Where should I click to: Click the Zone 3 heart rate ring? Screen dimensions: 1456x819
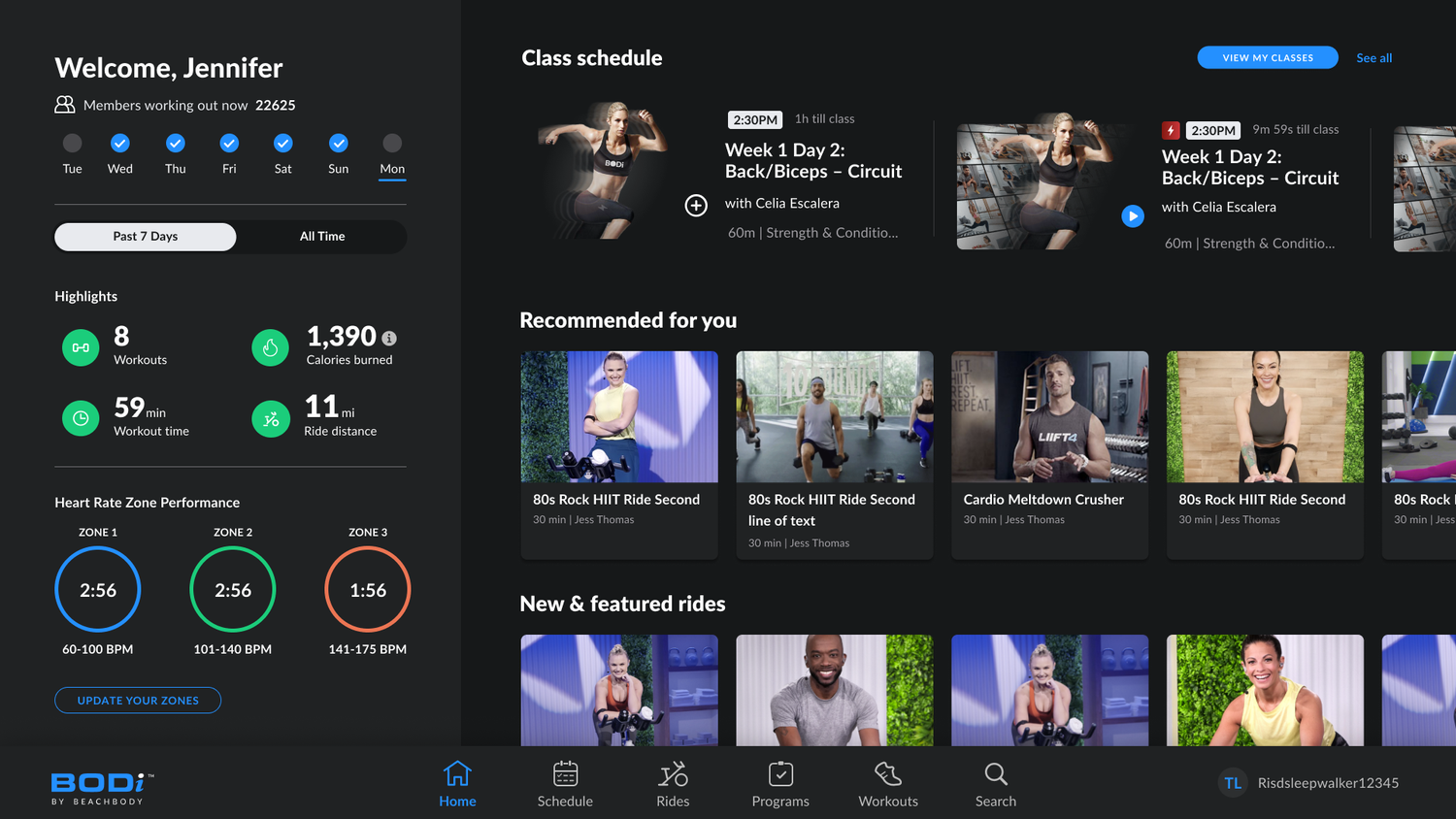[x=368, y=589]
